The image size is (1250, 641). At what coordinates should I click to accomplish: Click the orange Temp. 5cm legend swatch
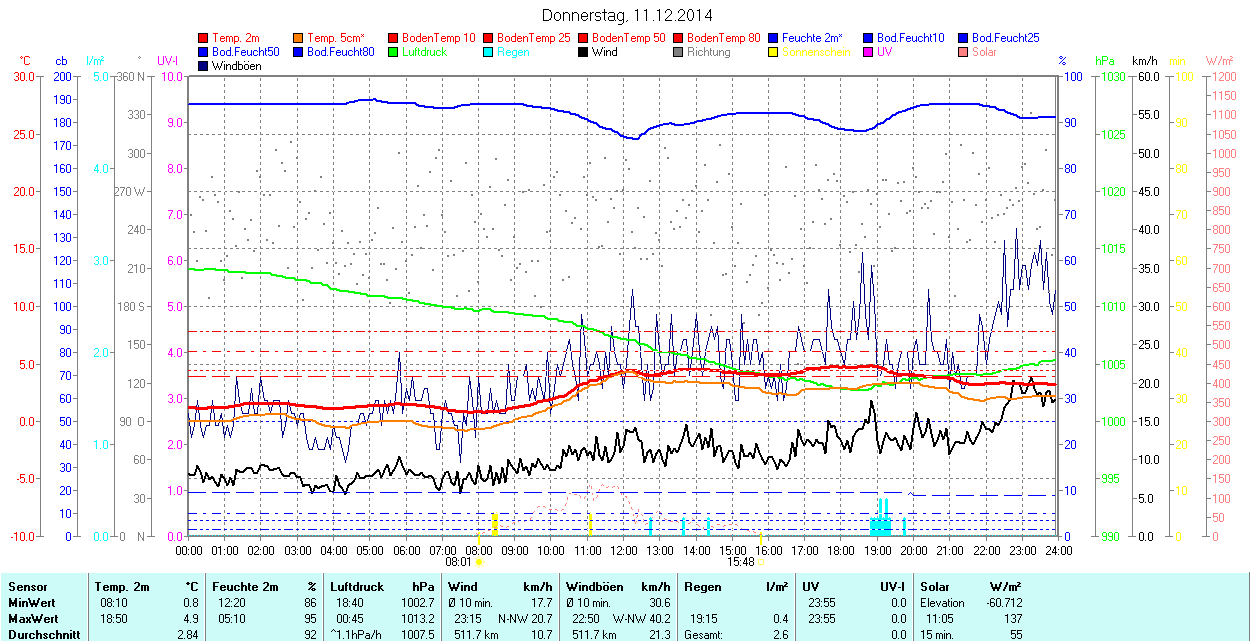pos(300,38)
